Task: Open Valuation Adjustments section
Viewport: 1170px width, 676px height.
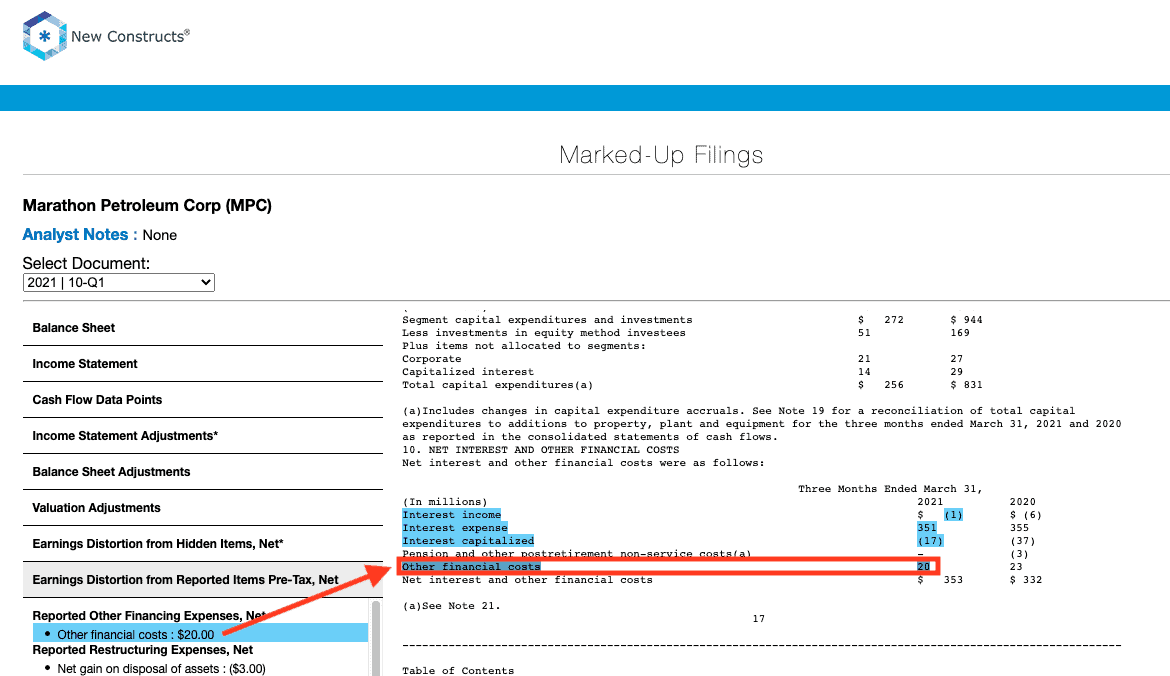Action: point(203,507)
